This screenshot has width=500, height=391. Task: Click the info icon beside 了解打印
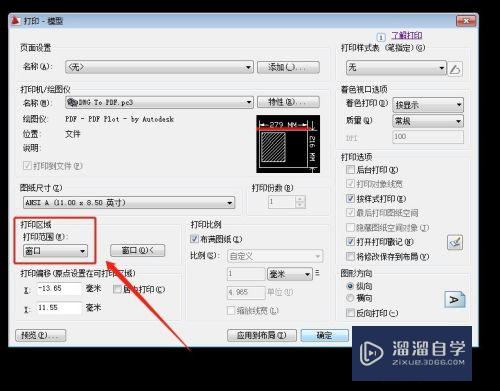coord(381,37)
